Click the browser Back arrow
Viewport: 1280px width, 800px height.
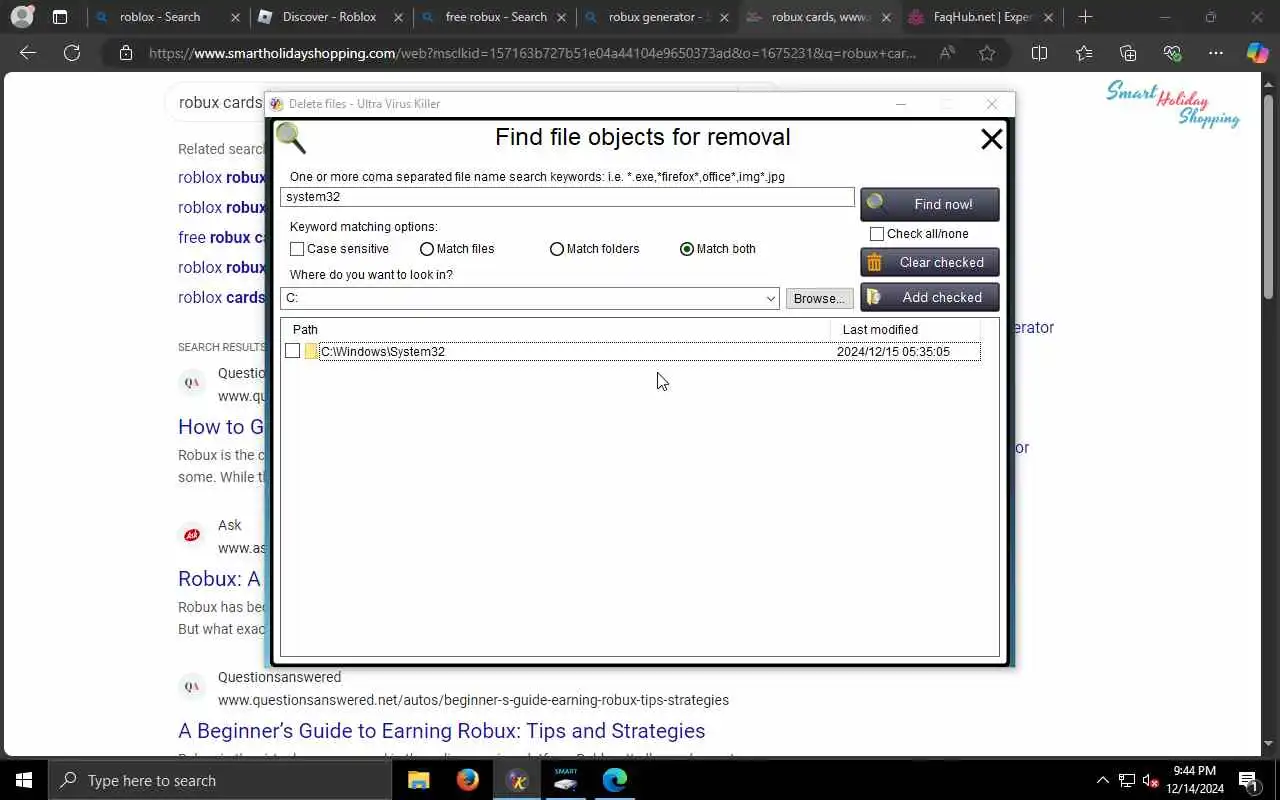click(28, 53)
